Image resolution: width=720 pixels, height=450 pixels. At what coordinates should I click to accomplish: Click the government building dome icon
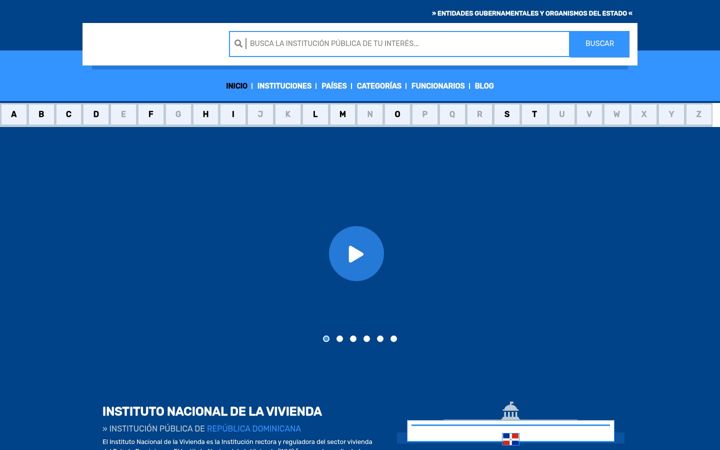[x=511, y=411]
